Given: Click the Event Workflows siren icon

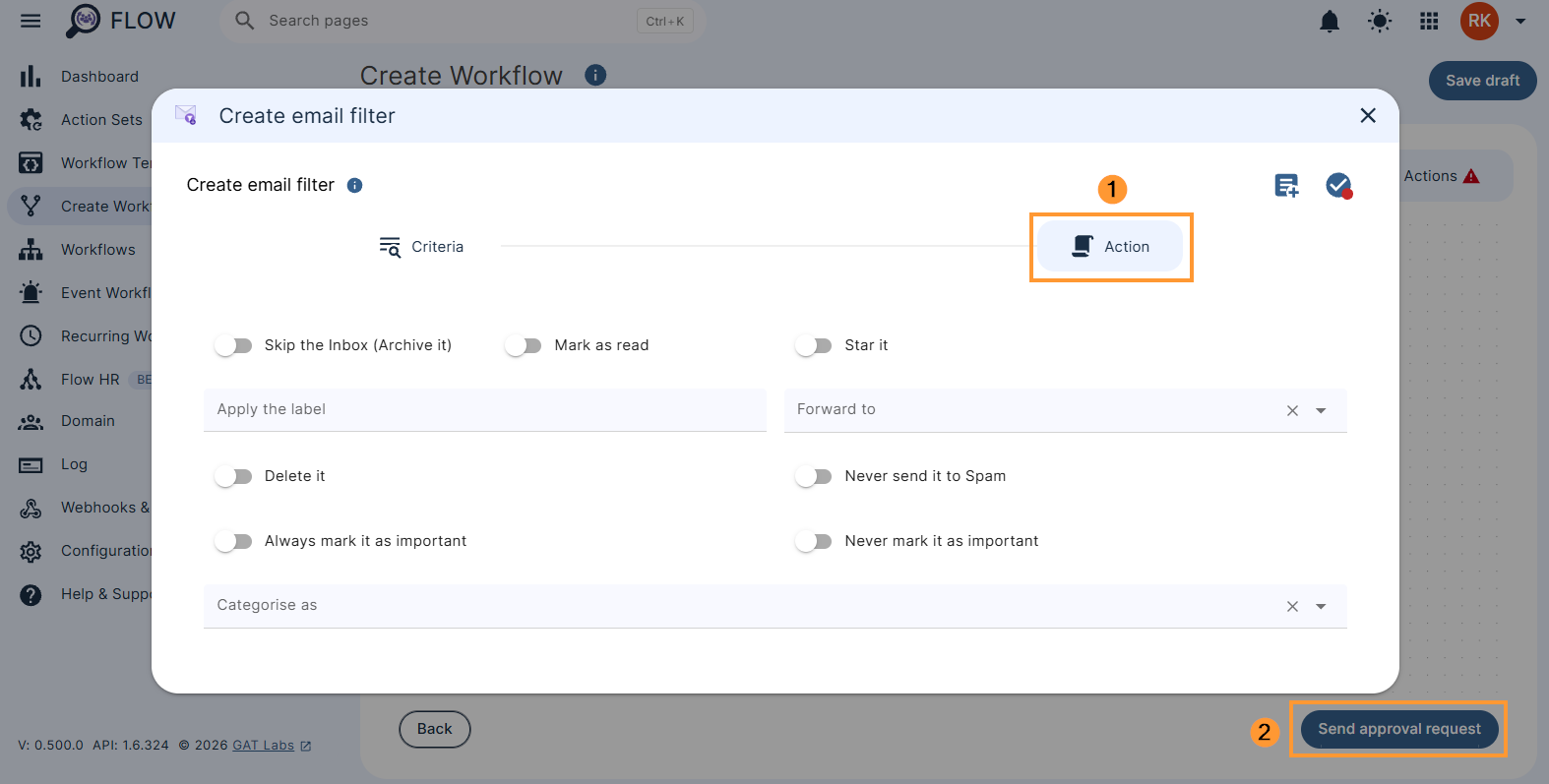Looking at the screenshot, I should tap(31, 293).
